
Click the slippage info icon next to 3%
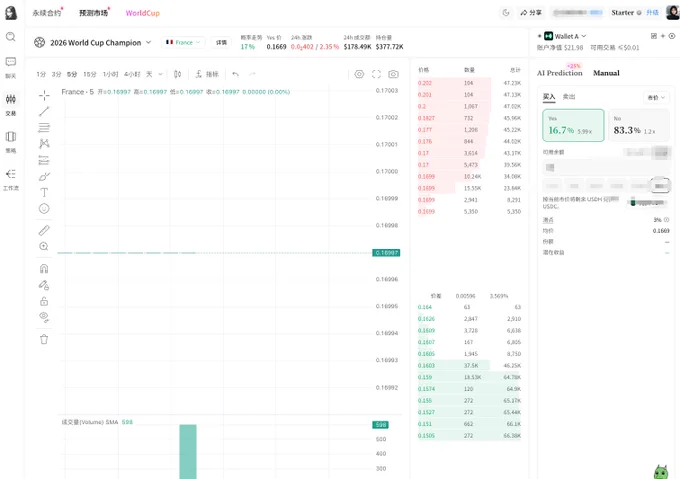click(x=667, y=220)
